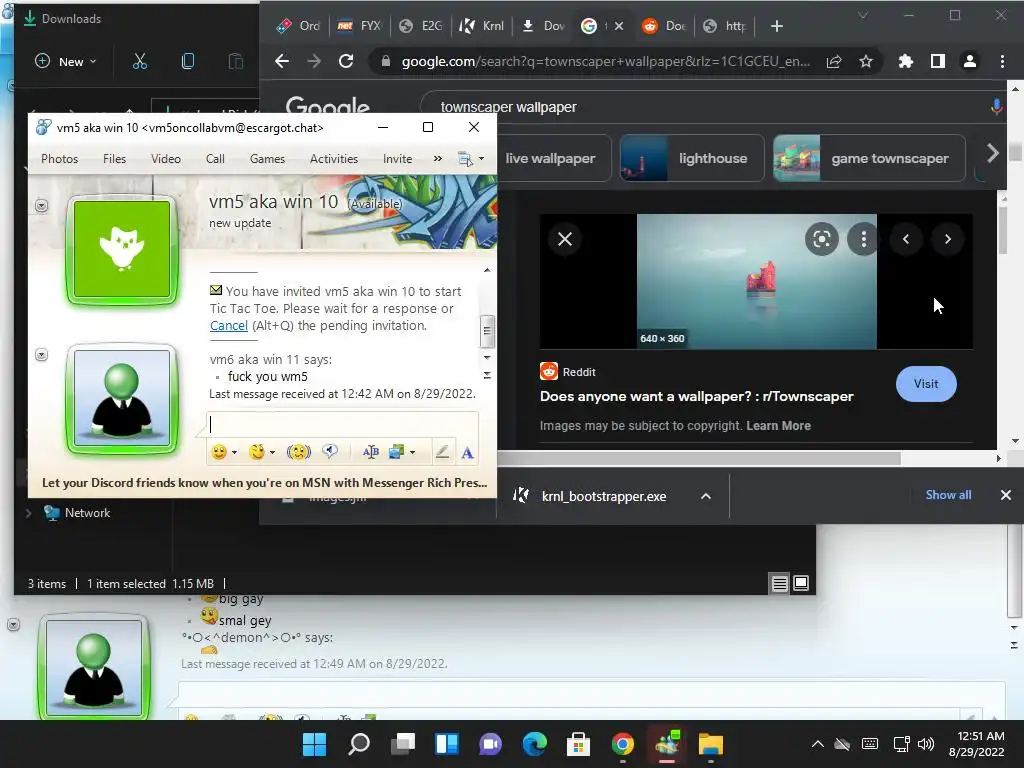Open Microsoft Store from taskbar

(x=578, y=744)
